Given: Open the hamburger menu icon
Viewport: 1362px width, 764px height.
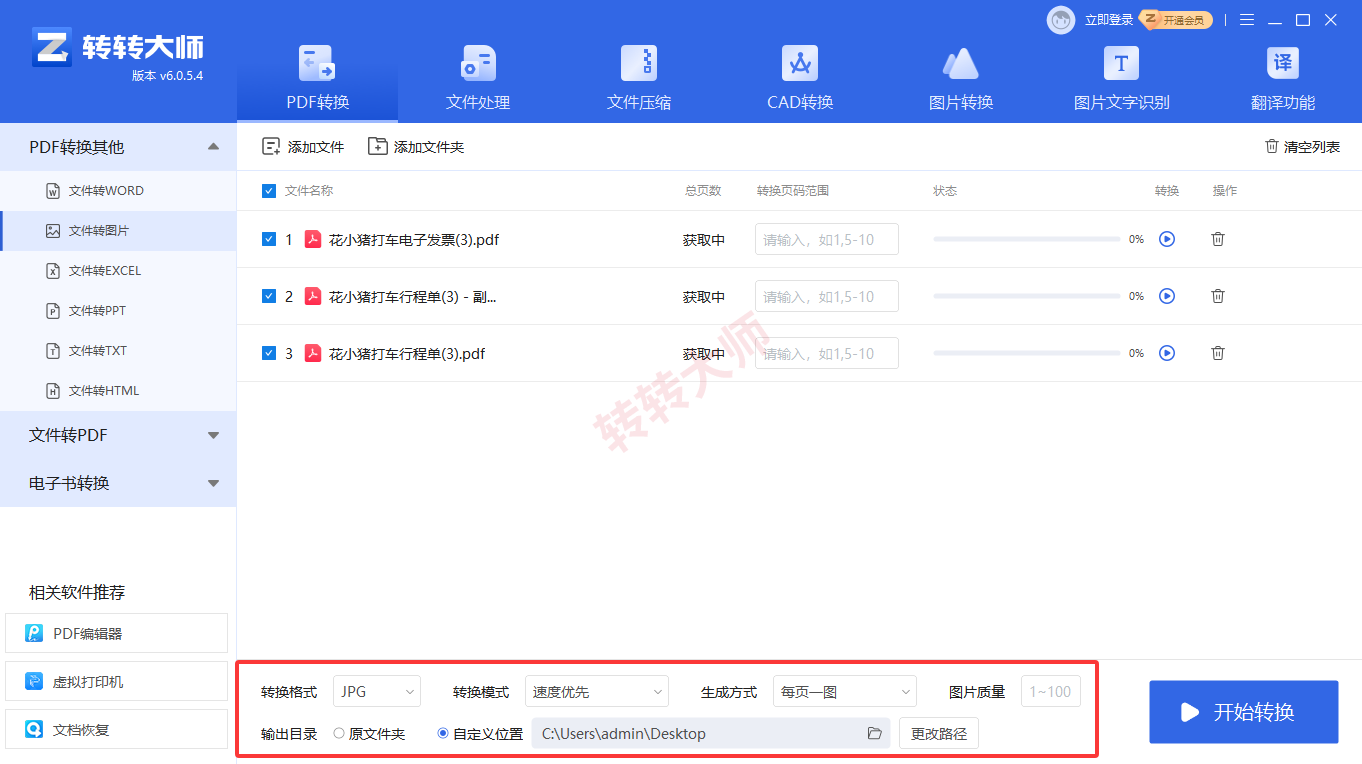Looking at the screenshot, I should click(x=1247, y=20).
